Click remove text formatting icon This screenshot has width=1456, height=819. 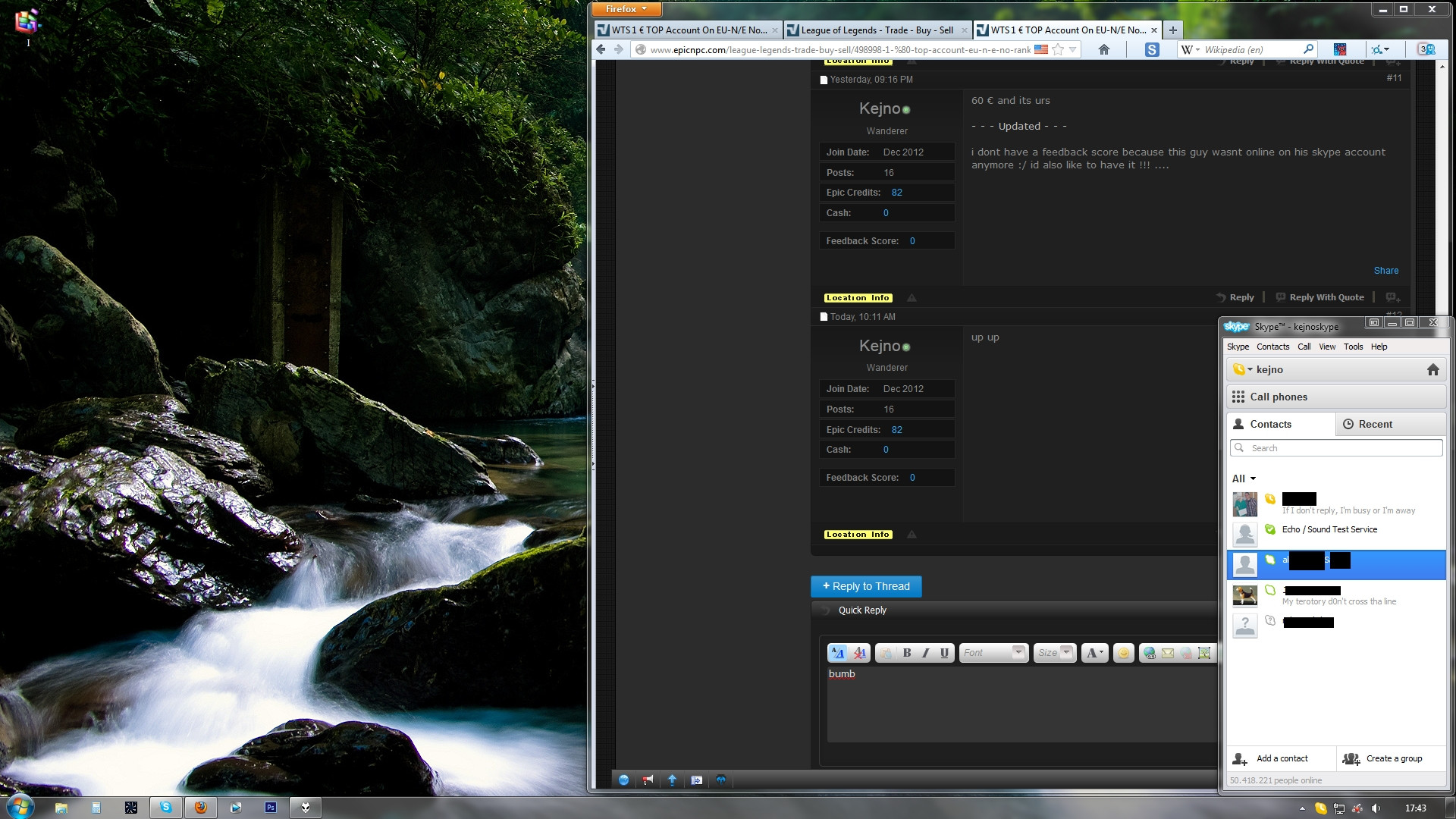(860, 652)
